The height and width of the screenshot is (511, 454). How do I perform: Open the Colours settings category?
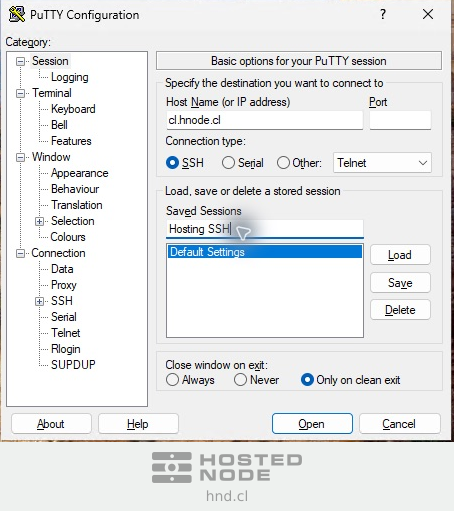(68, 237)
